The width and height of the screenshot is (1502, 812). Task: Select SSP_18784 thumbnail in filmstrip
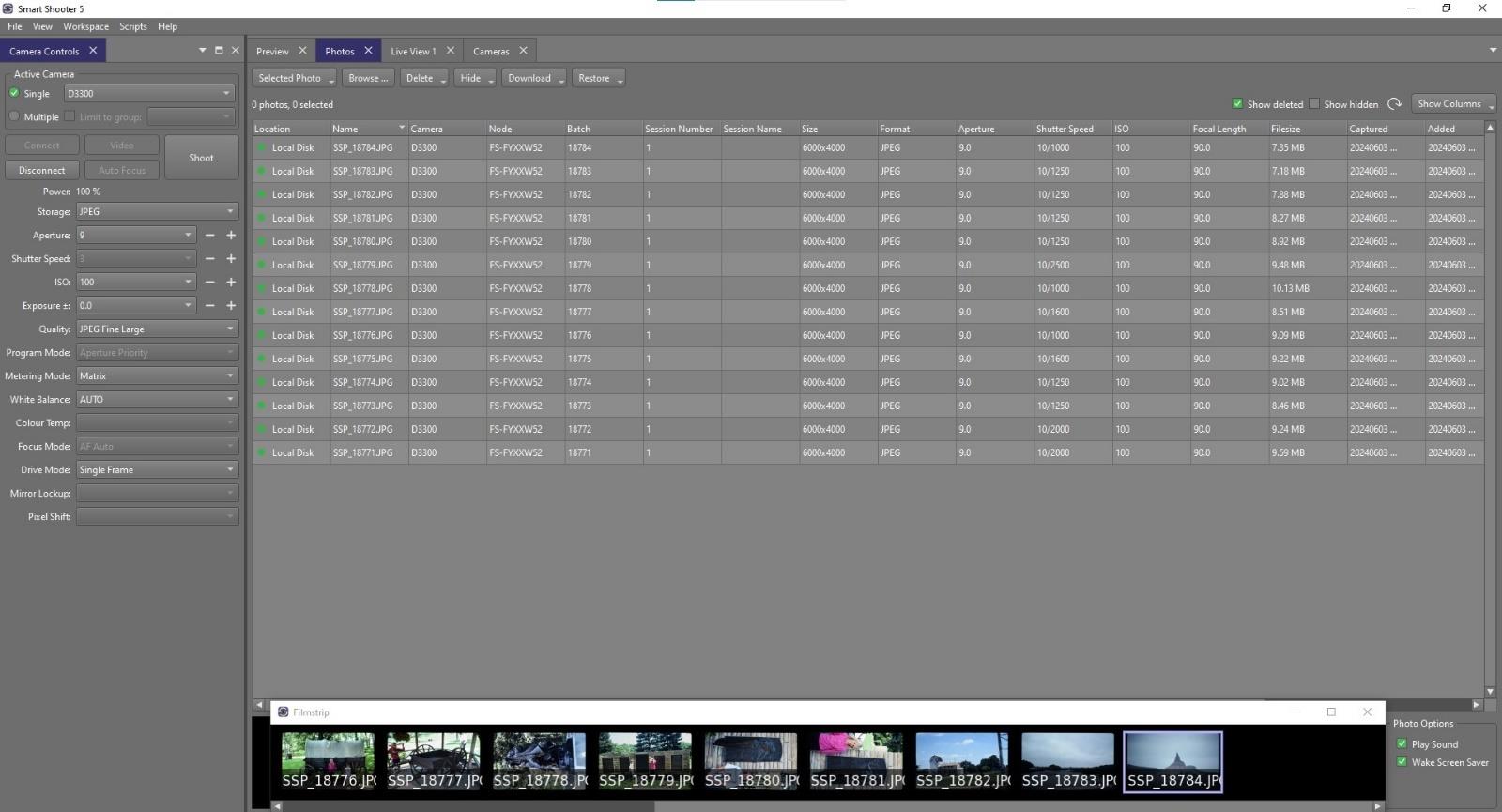1173,761
